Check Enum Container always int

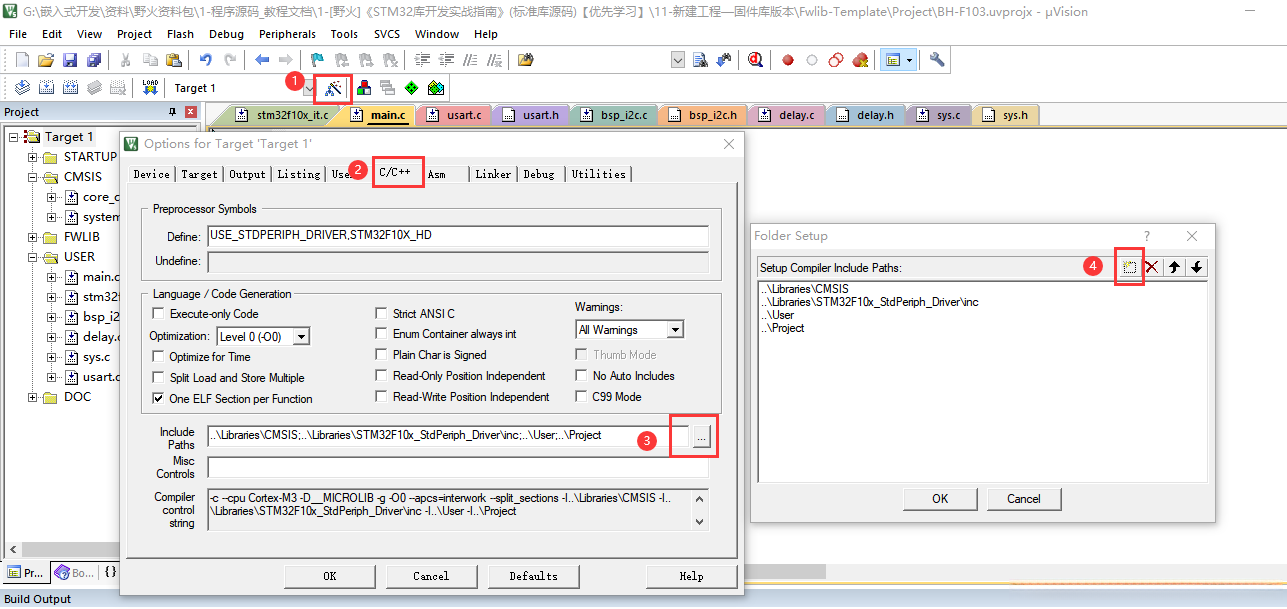(x=382, y=334)
